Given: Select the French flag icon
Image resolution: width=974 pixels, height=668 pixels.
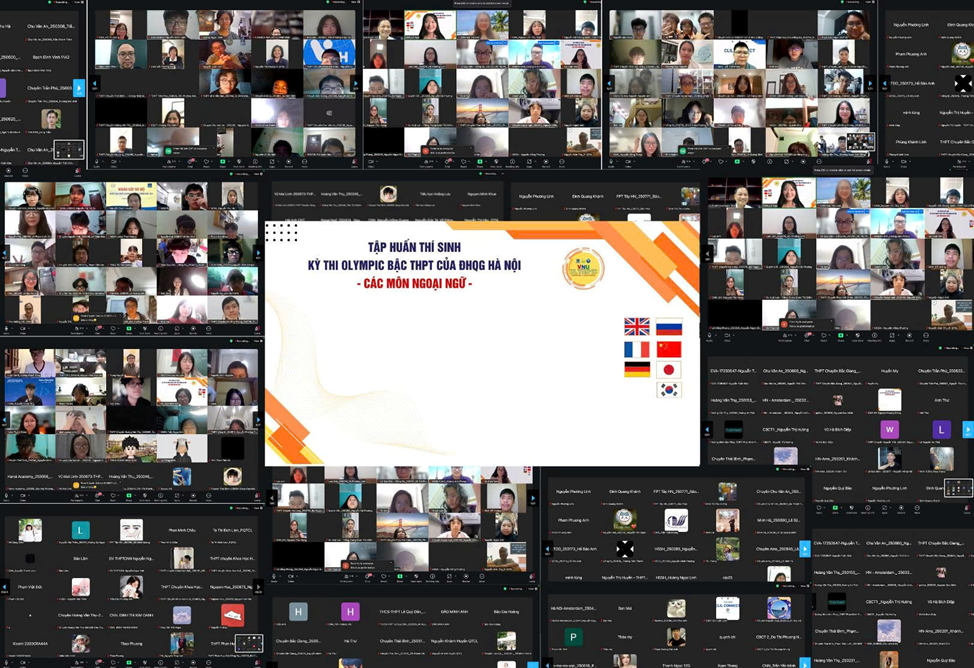Looking at the screenshot, I should point(637,349).
